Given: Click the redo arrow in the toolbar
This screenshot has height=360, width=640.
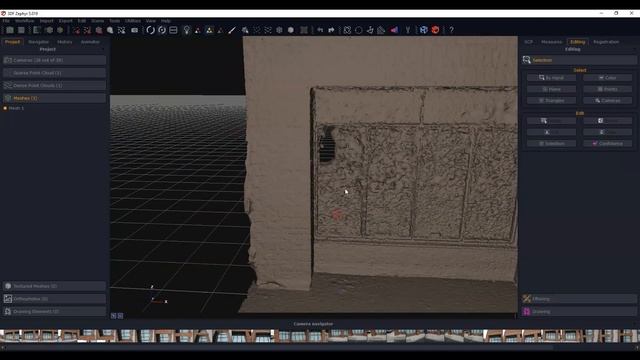Looking at the screenshot, I should [x=331, y=30].
